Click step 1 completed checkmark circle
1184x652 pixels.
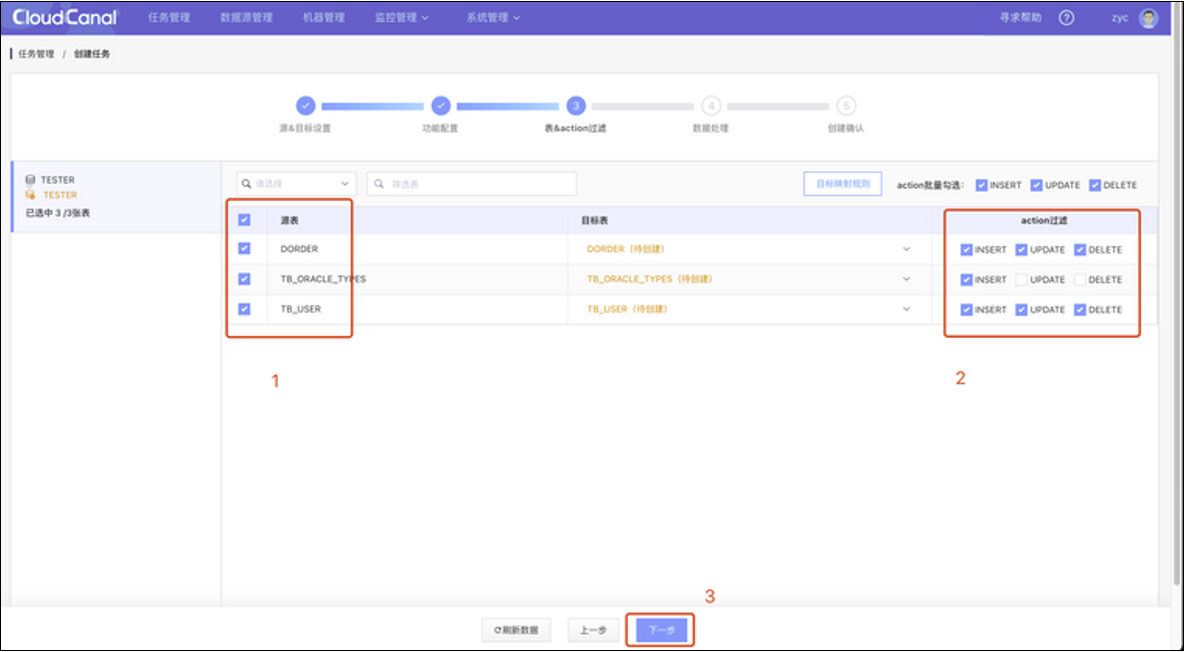pyautogui.click(x=305, y=106)
